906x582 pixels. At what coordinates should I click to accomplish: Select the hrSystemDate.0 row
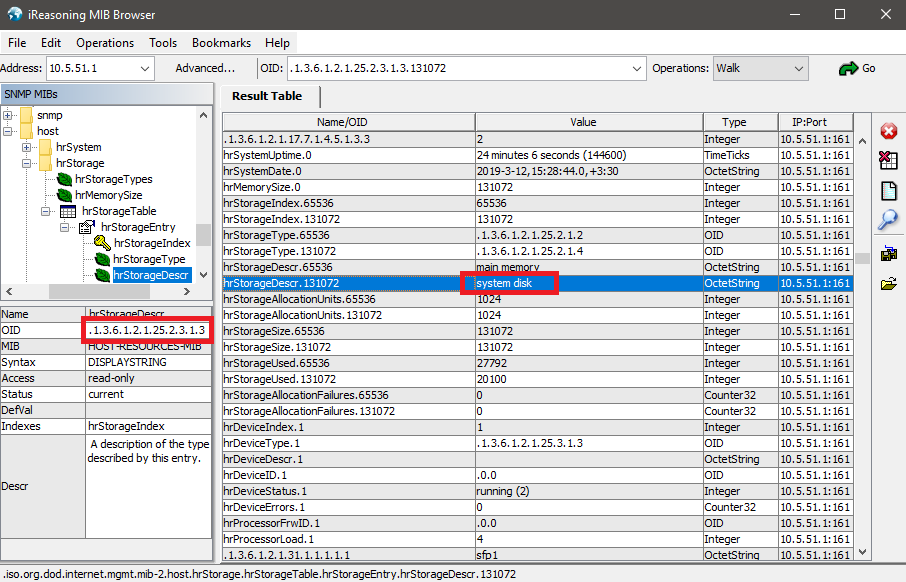click(x=537, y=172)
